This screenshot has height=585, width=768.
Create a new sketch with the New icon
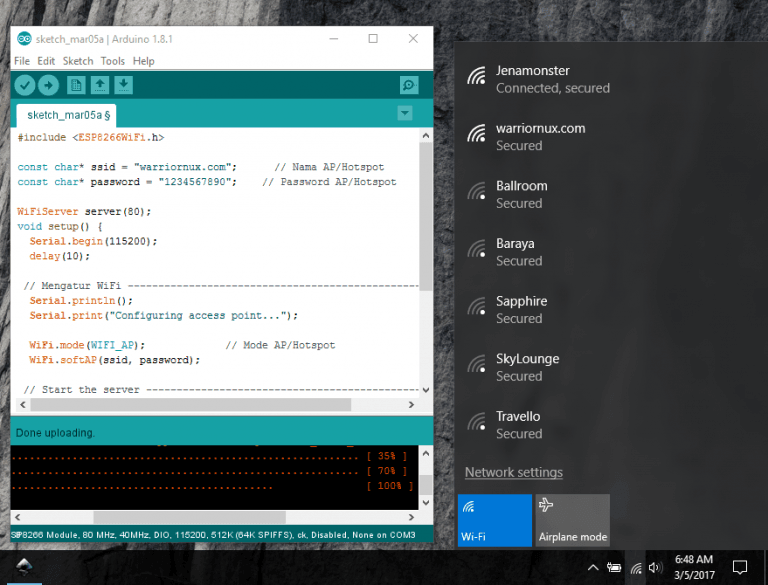pos(75,85)
